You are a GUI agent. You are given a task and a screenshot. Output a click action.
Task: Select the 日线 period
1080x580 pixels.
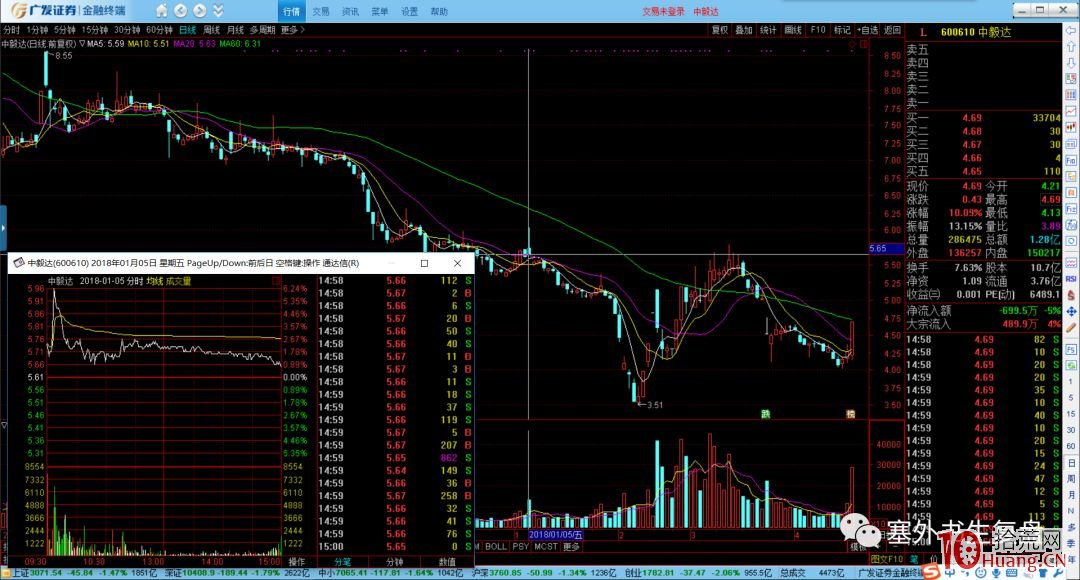tap(187, 30)
